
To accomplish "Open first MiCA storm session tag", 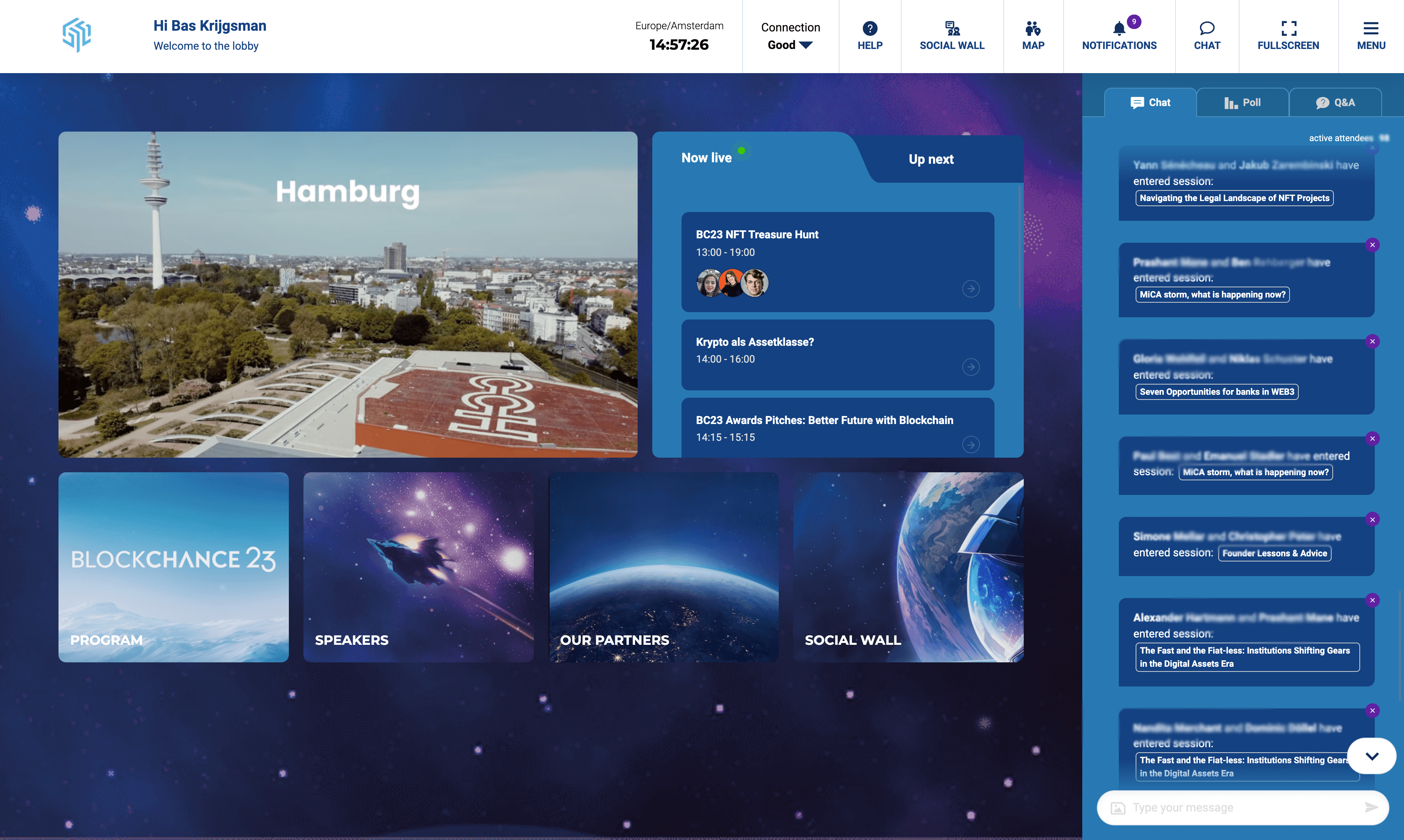I will point(1212,294).
